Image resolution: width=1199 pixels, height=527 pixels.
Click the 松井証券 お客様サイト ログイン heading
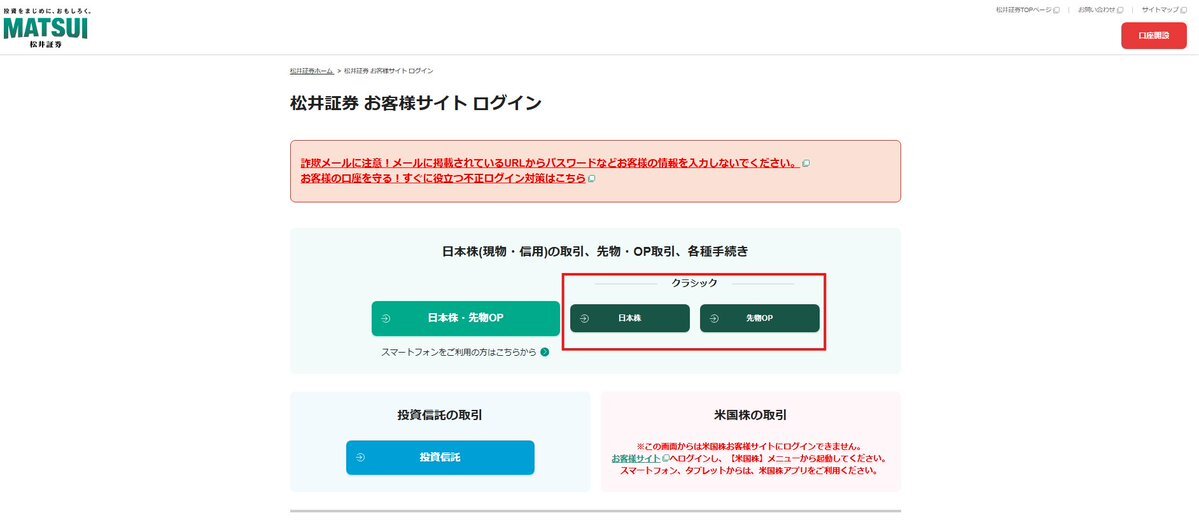pos(415,103)
